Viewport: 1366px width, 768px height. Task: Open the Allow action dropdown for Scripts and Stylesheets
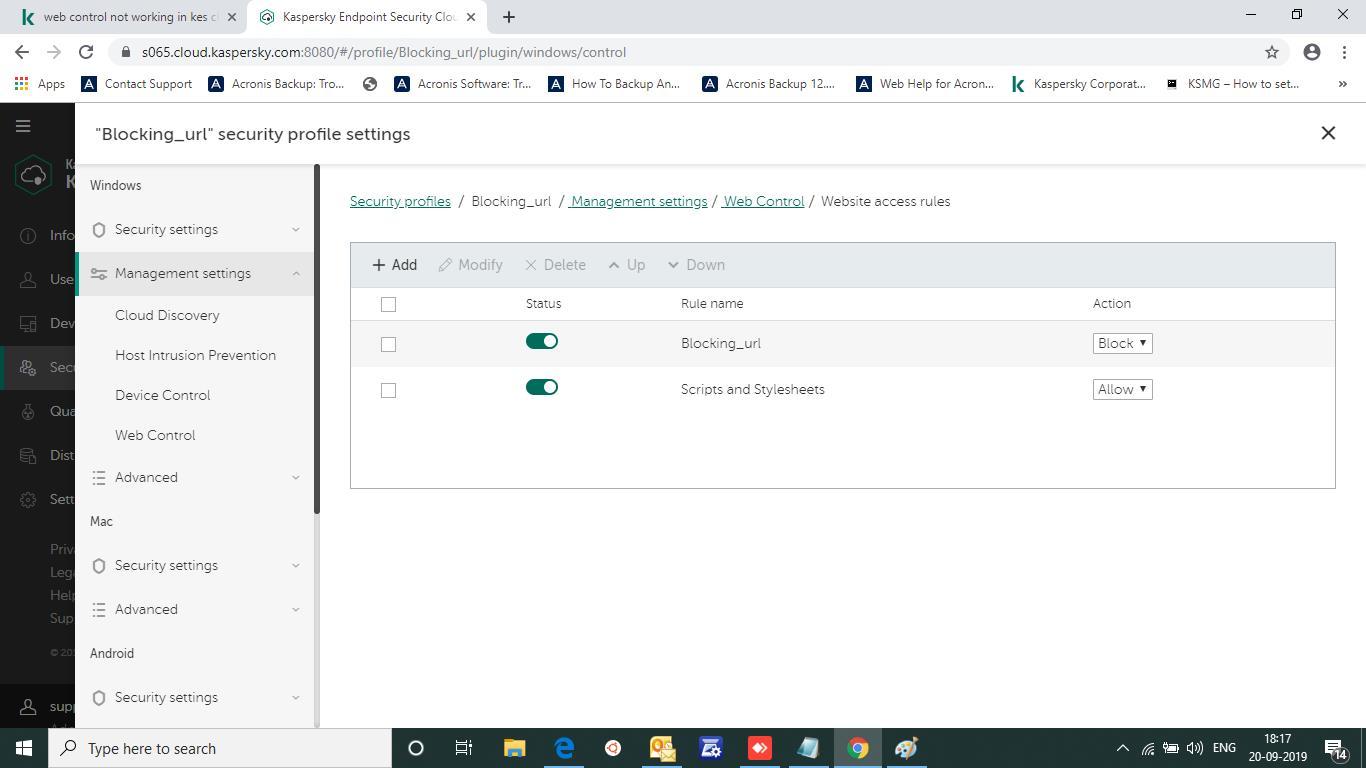[x=1122, y=389]
